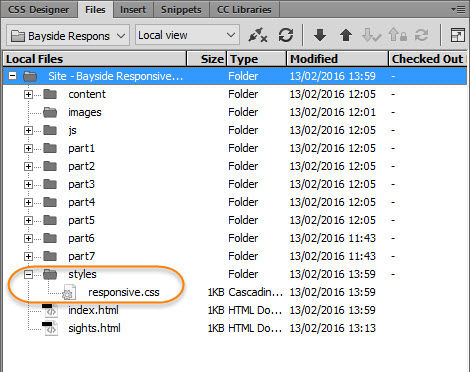Click the Check Out files icon
The width and height of the screenshot is (470, 372).
pos(371,35)
